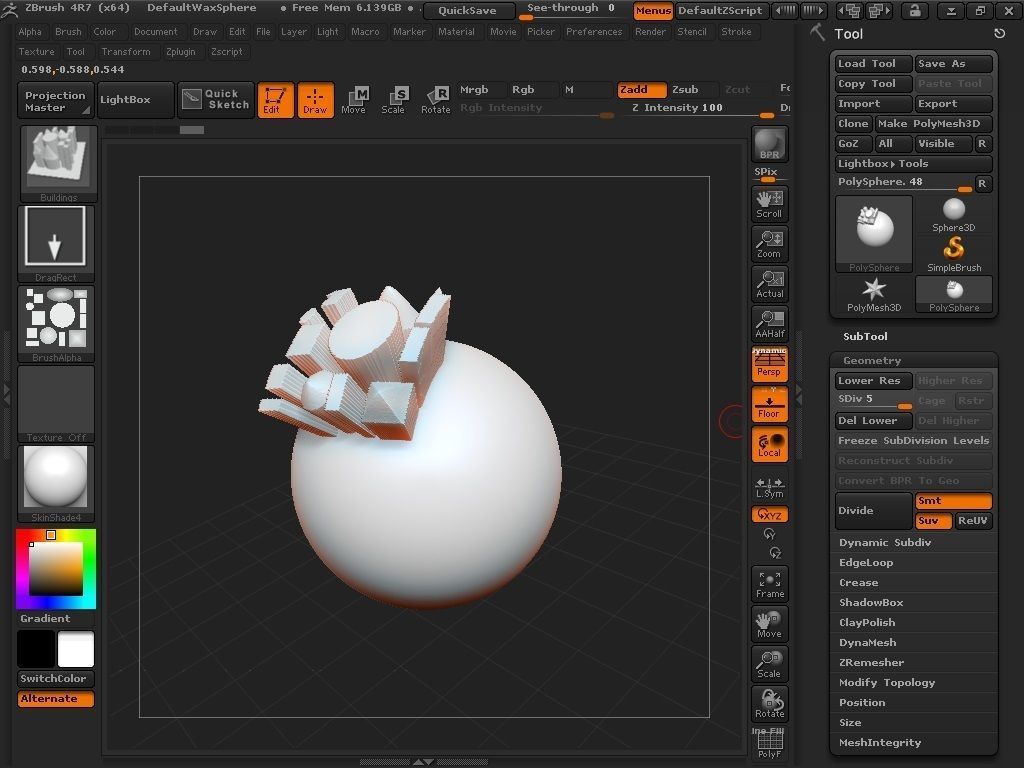Click the Frame mesh icon
This screenshot has width=1024, height=768.
[x=769, y=584]
